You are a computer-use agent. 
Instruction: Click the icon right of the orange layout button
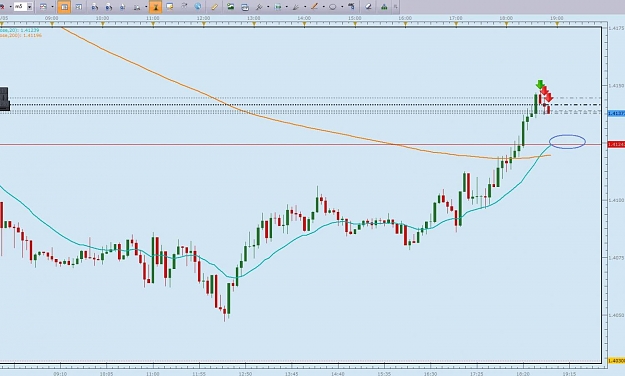(x=79, y=7)
